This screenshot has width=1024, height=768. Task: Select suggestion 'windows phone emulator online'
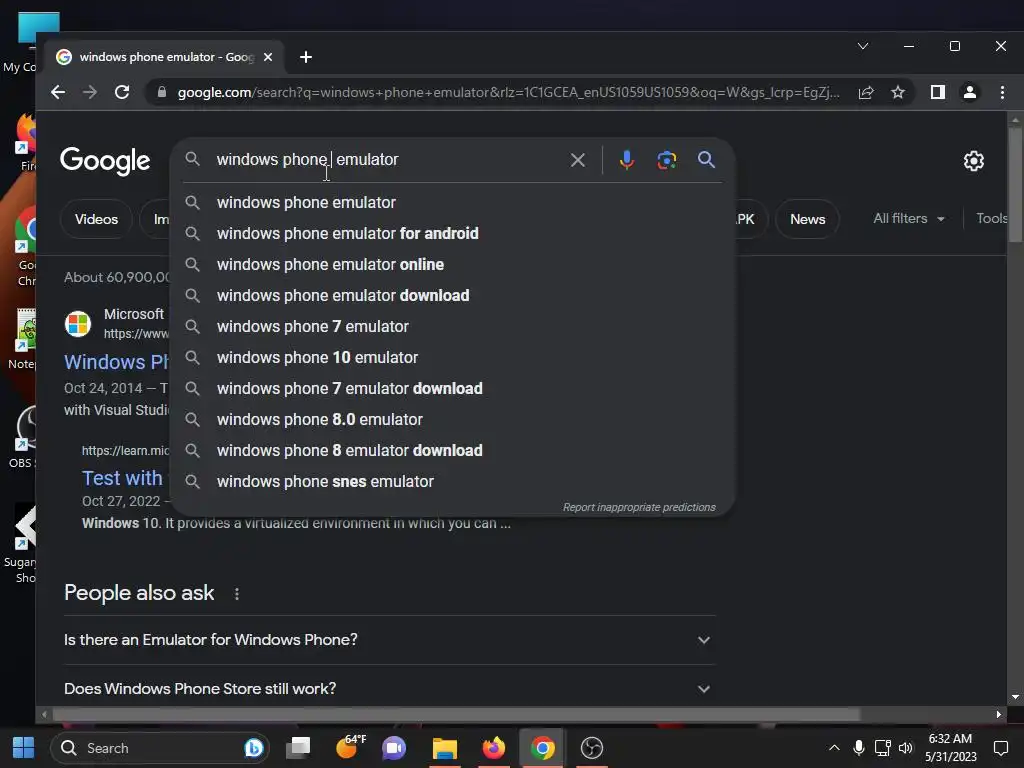[452, 264]
